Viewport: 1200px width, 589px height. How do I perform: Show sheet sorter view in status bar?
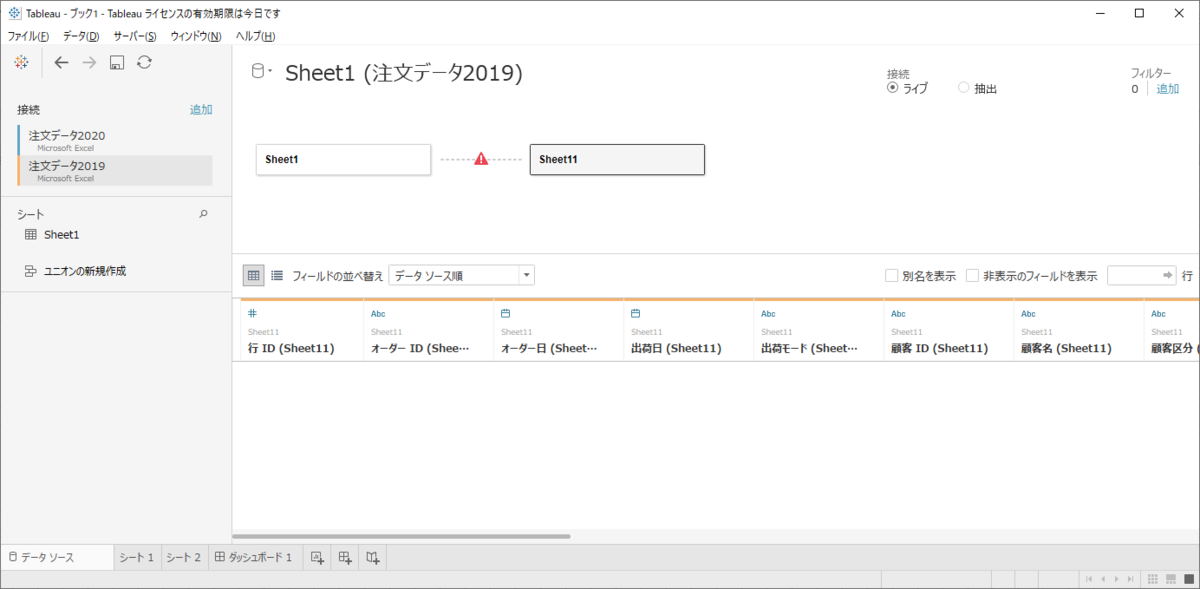pos(1152,579)
